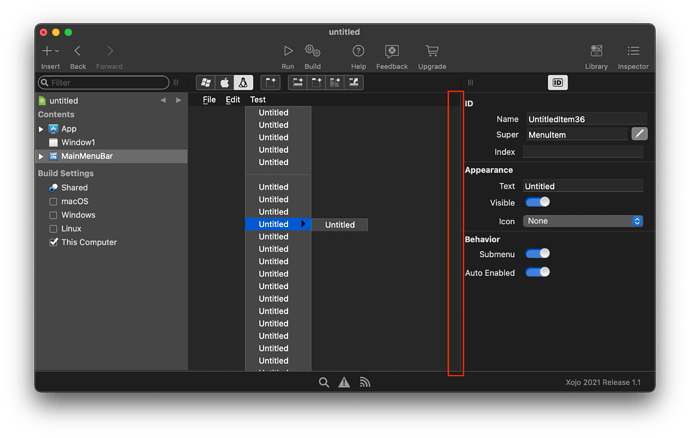
Task: Click the Upgrade cart icon
Action: [432, 51]
